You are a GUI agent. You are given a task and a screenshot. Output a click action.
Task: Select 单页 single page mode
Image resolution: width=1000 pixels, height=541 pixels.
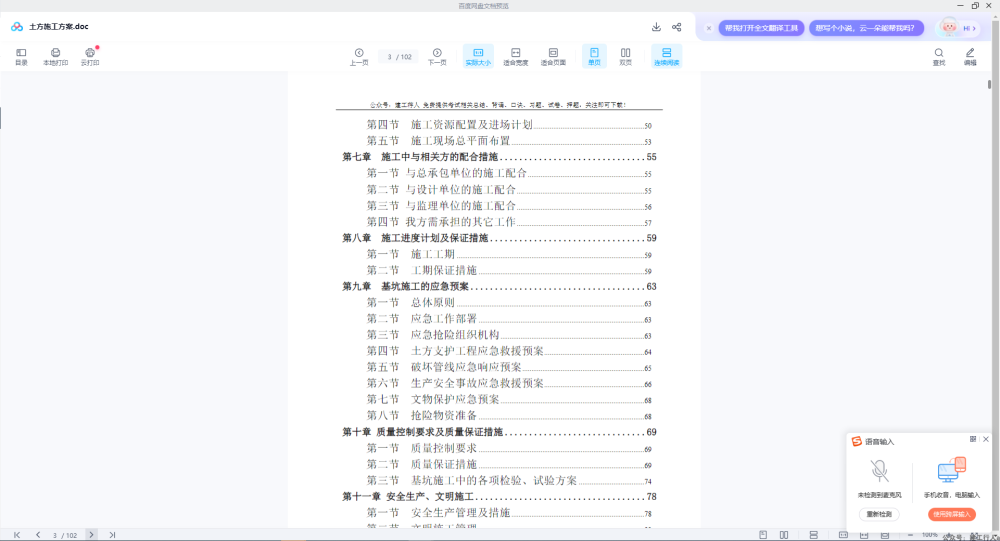[594, 56]
